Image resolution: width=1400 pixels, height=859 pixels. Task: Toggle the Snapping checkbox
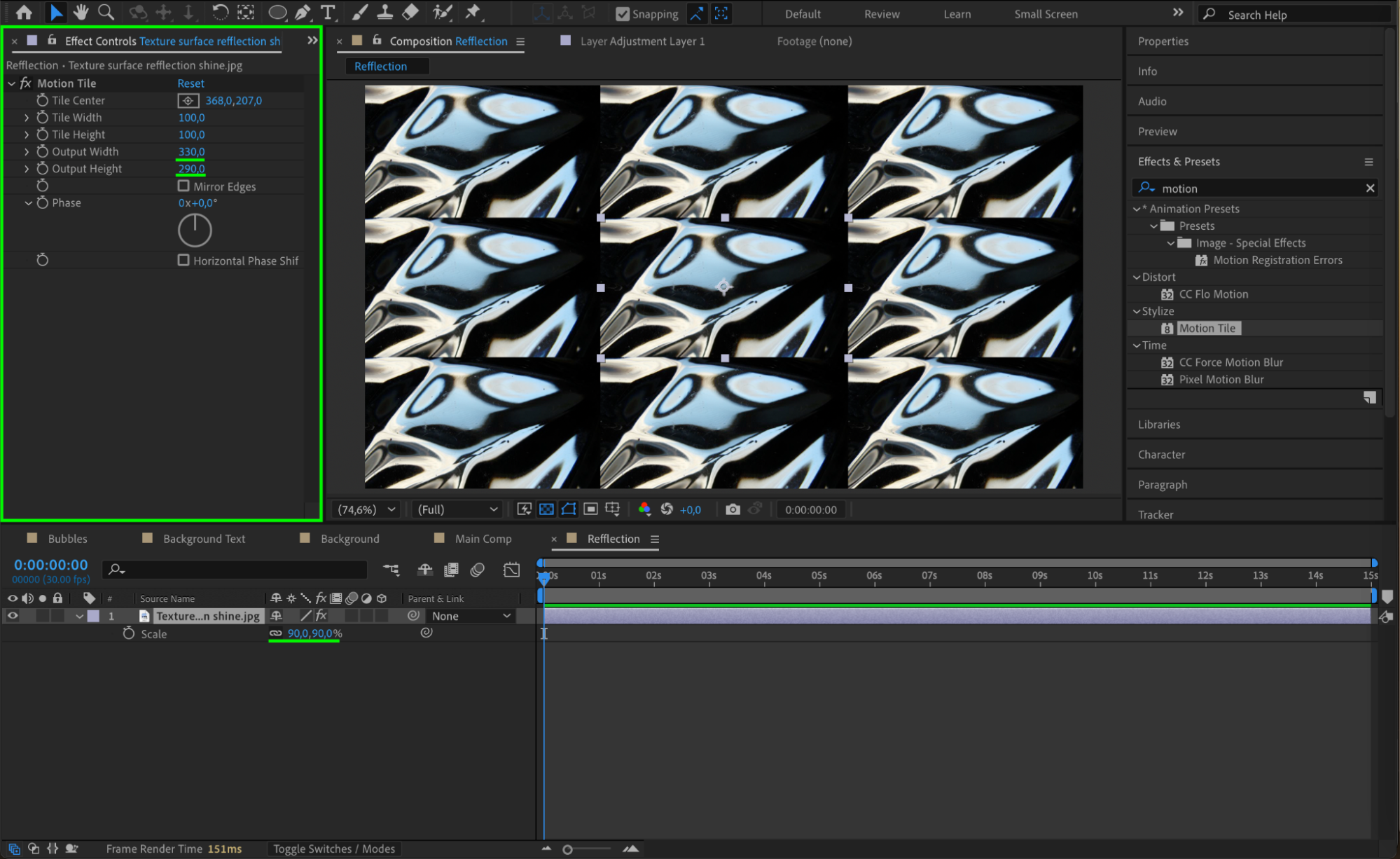pyautogui.click(x=622, y=13)
